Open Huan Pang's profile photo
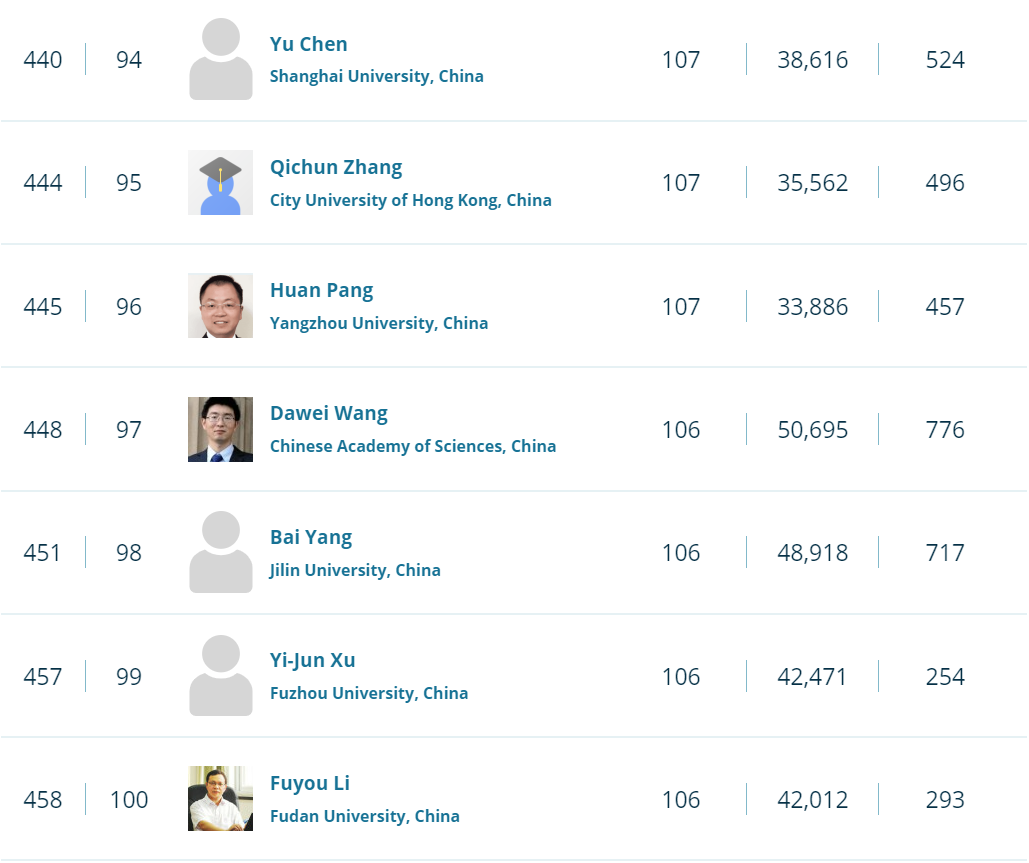1029x863 pixels. (x=220, y=306)
